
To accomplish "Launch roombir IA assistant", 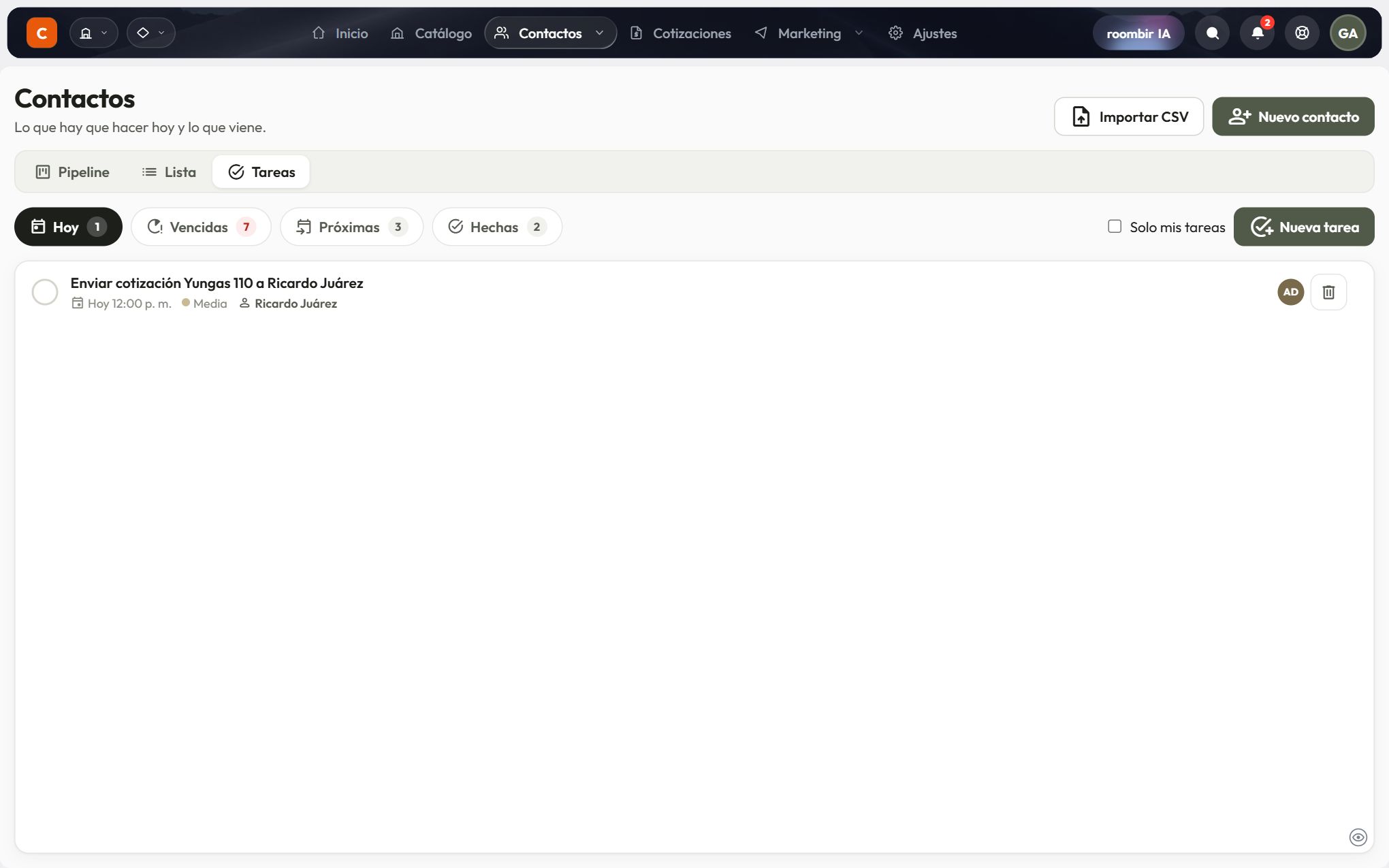I will click(1138, 33).
